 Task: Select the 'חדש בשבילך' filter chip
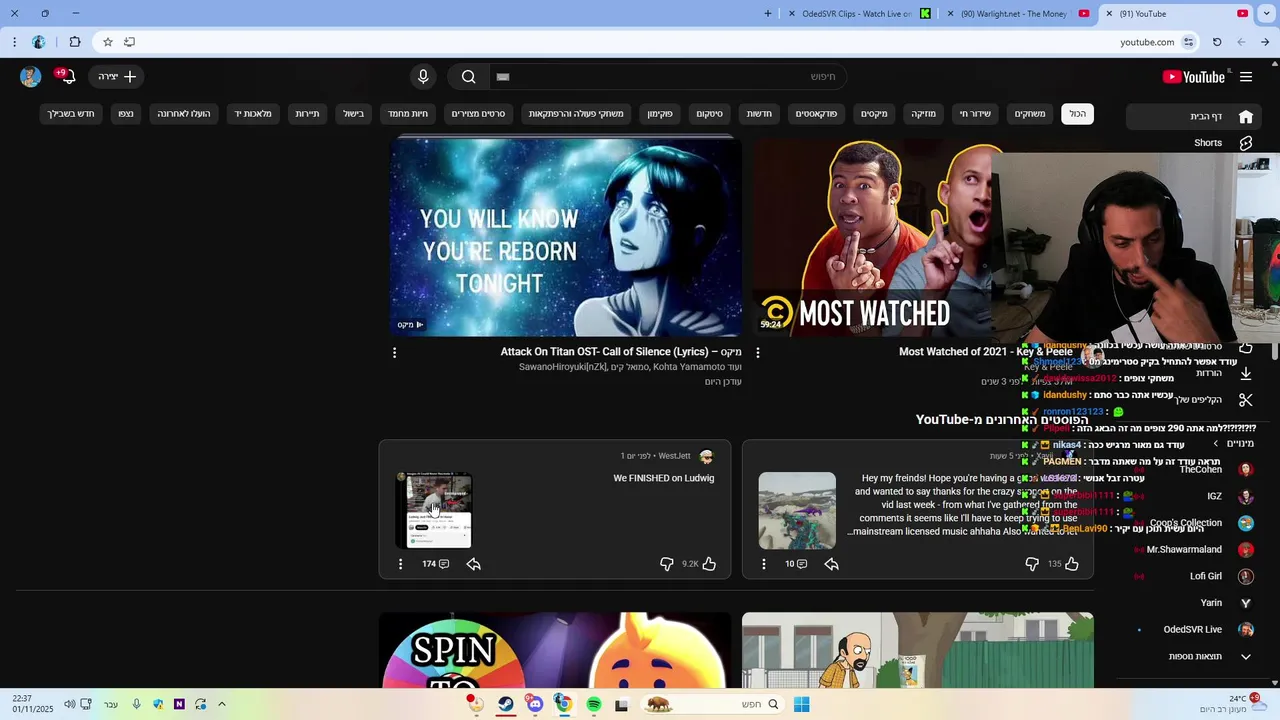pyautogui.click(x=71, y=114)
